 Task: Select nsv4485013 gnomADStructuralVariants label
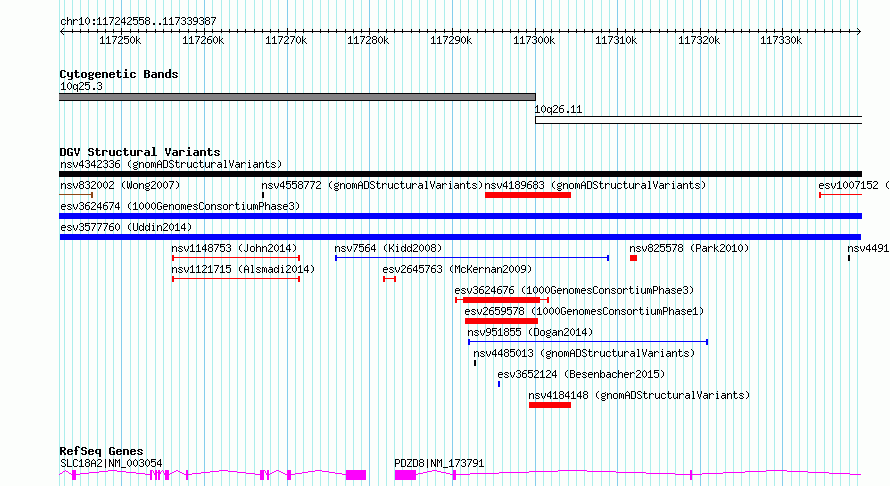(584, 353)
